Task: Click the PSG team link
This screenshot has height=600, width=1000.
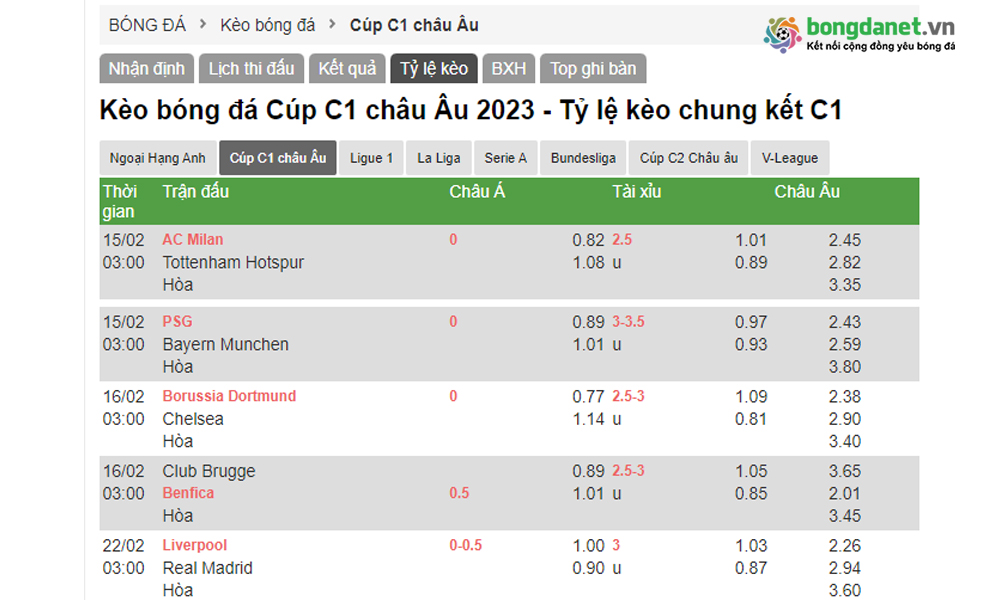Action: [177, 322]
